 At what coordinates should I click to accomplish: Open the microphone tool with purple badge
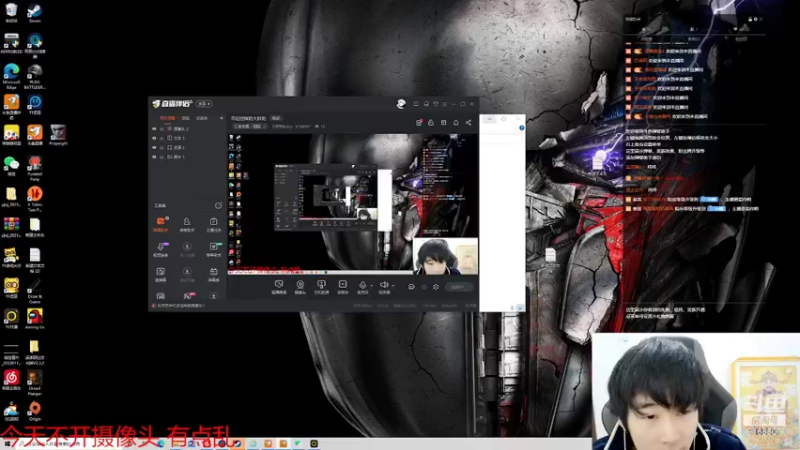tap(161, 249)
